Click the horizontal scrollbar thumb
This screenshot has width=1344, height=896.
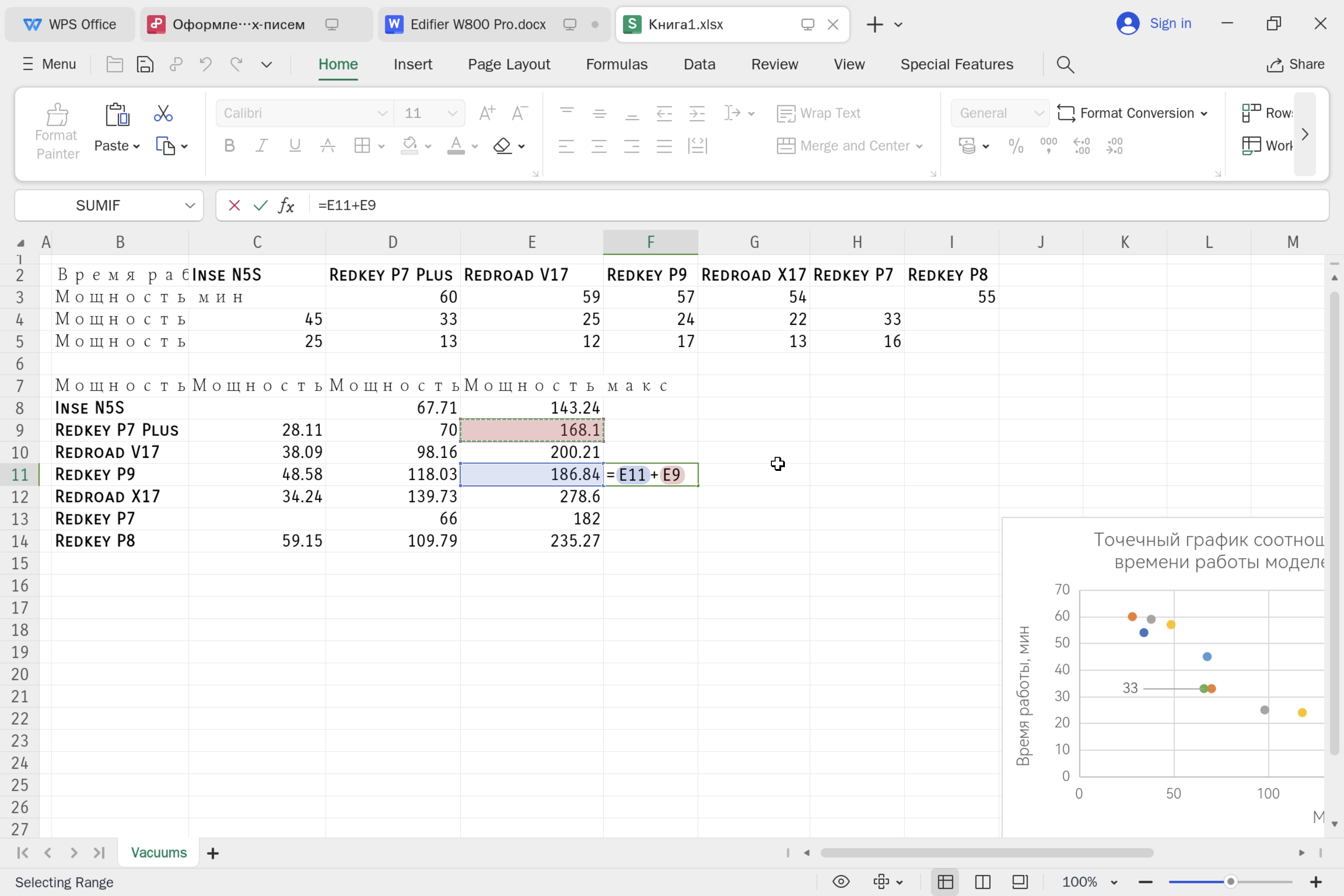coord(987,853)
